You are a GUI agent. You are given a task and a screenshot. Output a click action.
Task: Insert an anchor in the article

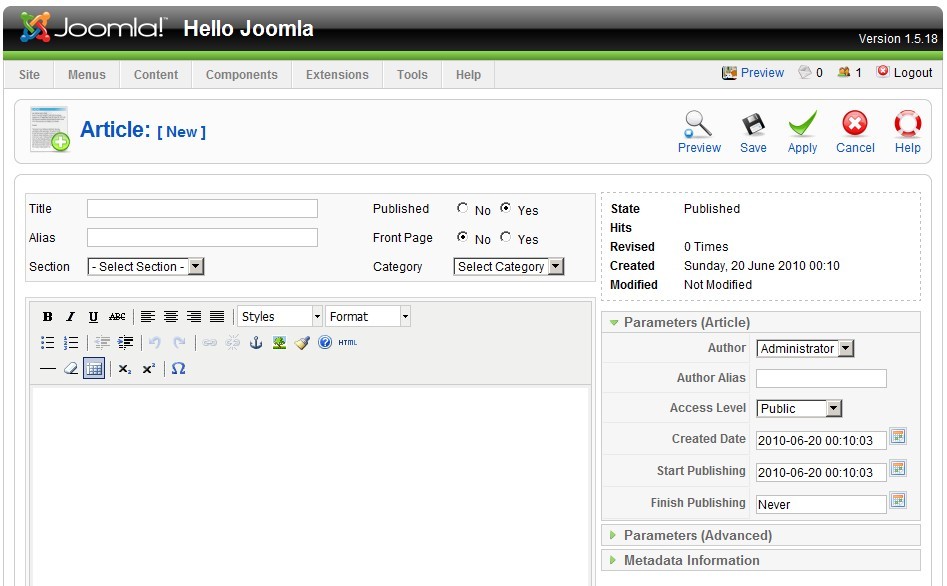pyautogui.click(x=256, y=343)
